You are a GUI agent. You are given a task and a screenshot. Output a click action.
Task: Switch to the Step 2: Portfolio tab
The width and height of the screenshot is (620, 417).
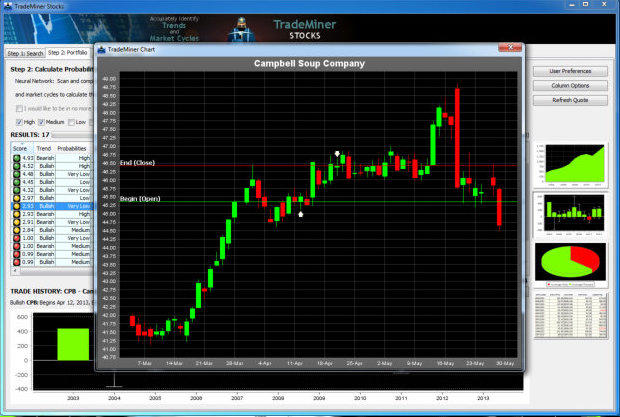pos(67,53)
